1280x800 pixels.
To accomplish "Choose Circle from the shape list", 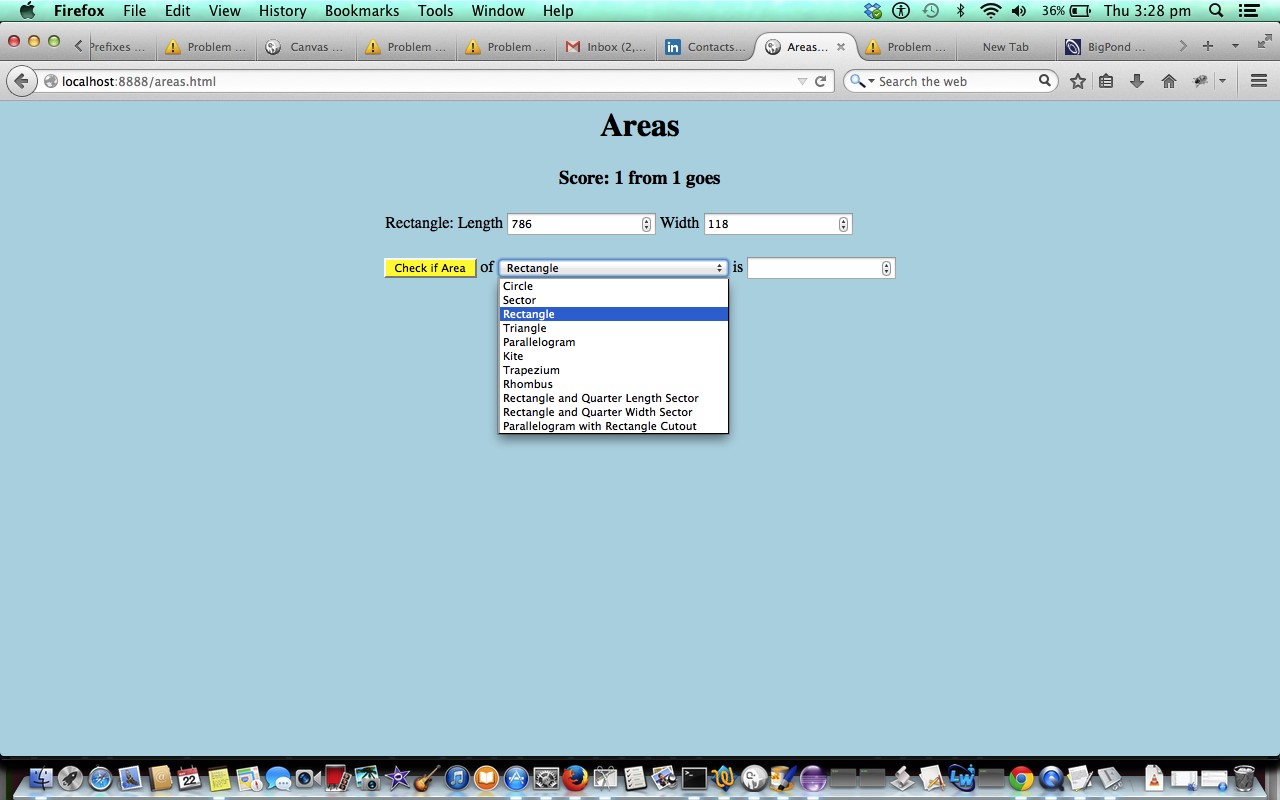I will (x=518, y=286).
